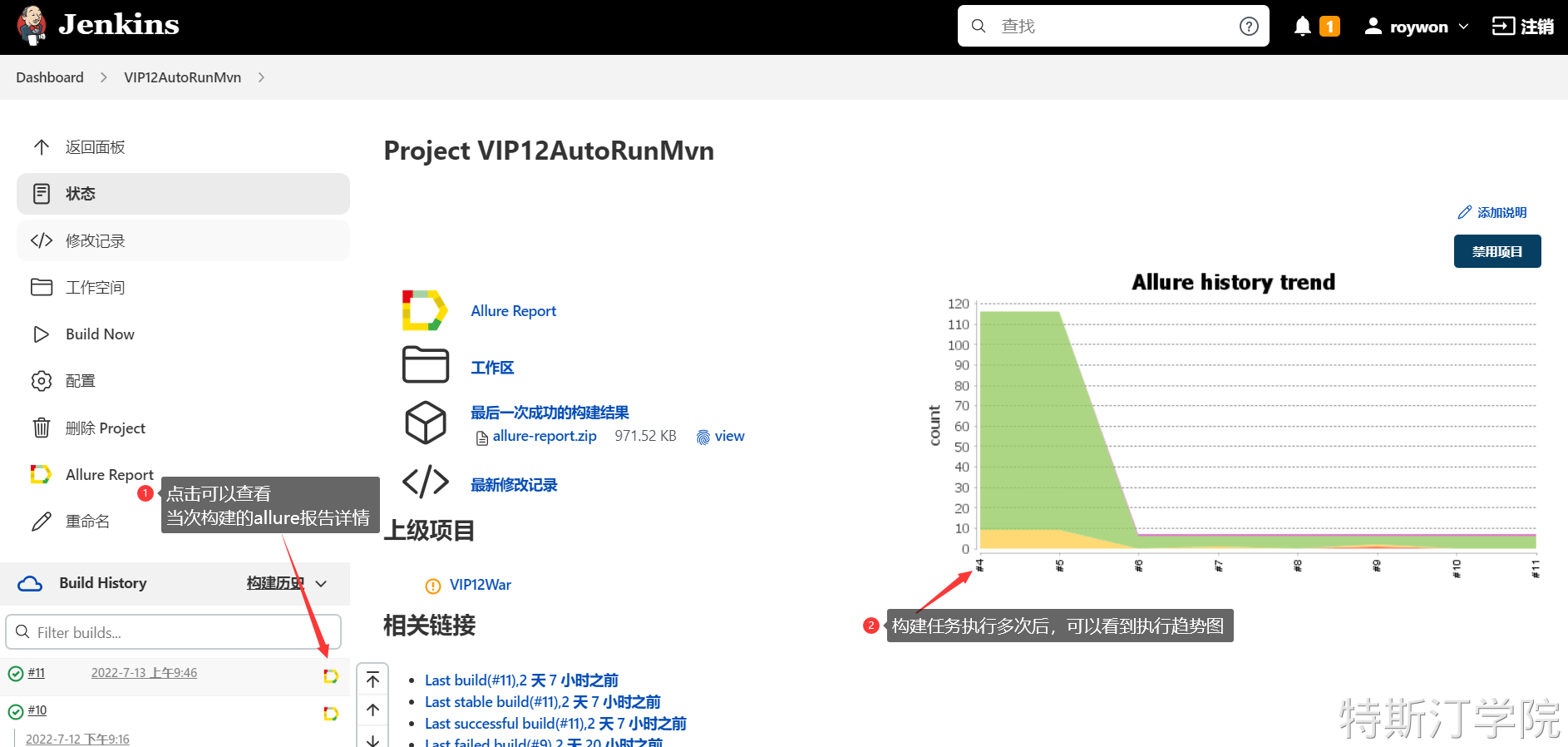This screenshot has height=747, width=1568.
Task: Click the 添加说明 link
Action: click(x=1501, y=213)
